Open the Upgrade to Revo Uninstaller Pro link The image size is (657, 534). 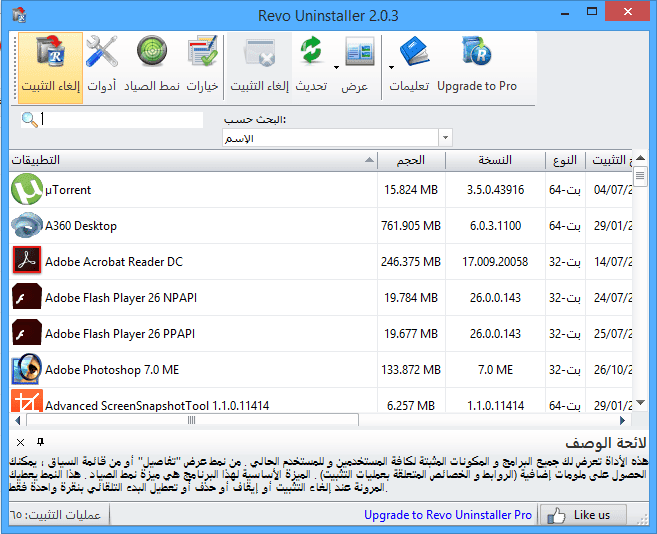[x=448, y=515]
